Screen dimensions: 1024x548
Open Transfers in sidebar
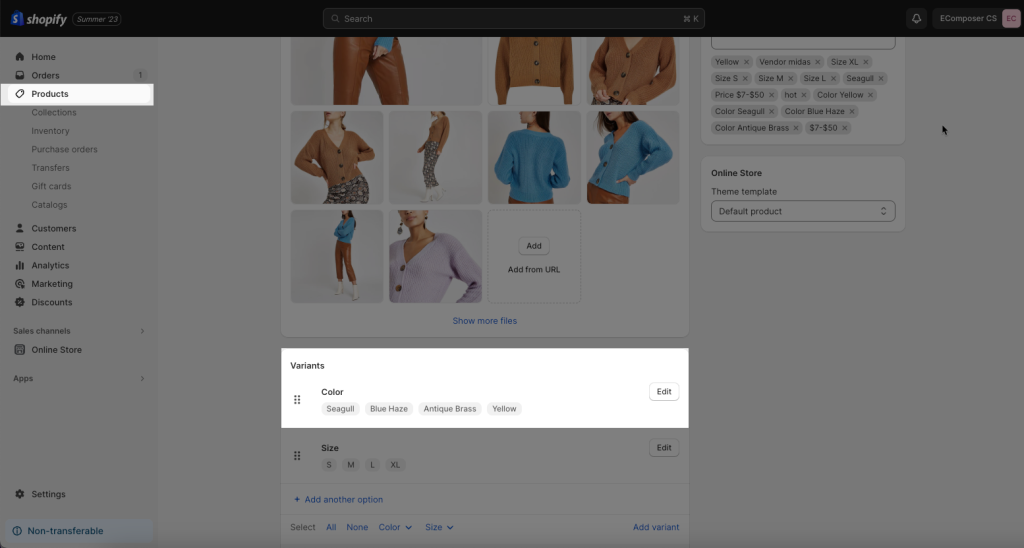(x=50, y=168)
